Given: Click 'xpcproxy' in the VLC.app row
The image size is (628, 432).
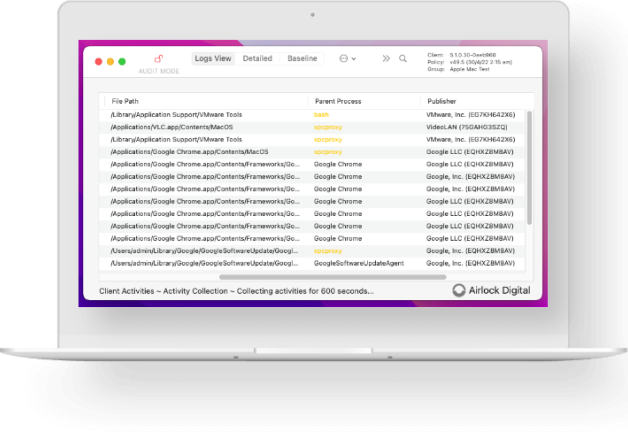Looking at the screenshot, I should pos(328,127).
